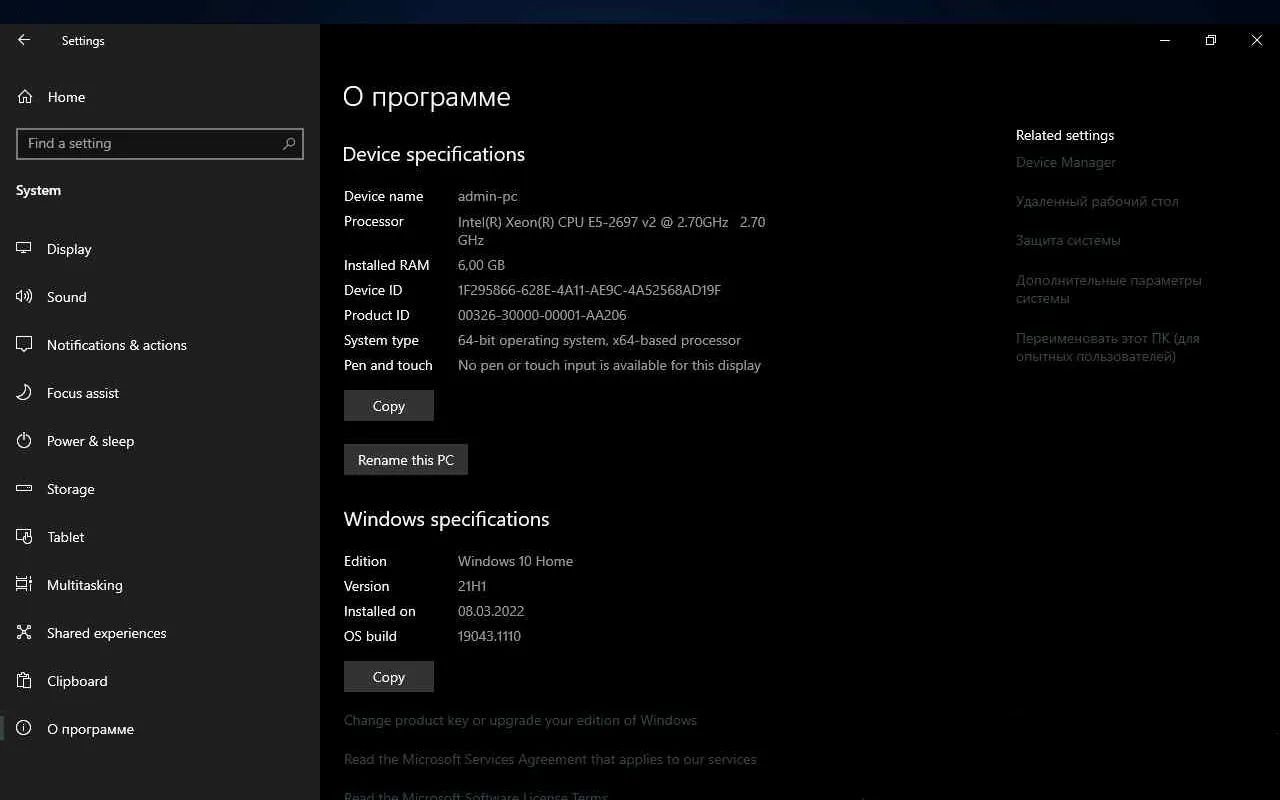Image resolution: width=1280 pixels, height=800 pixels.
Task: Copy the Windows specifications
Action: pos(388,677)
